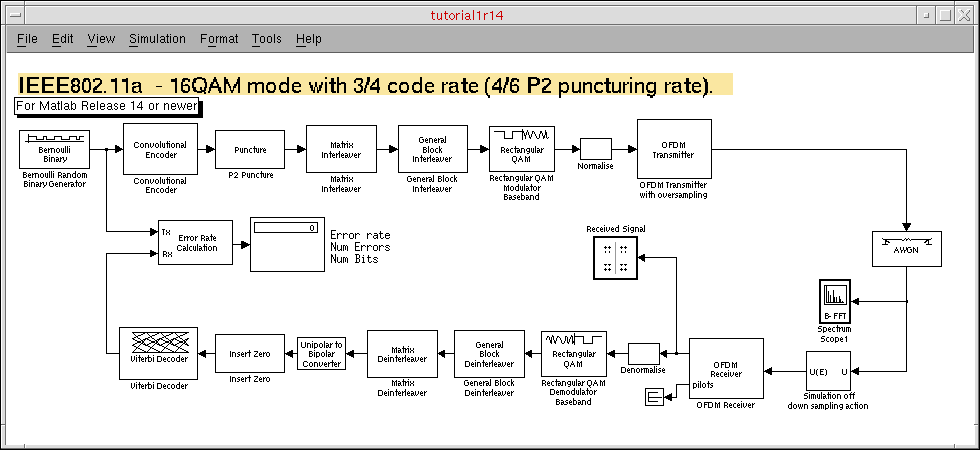The height and width of the screenshot is (450, 980).
Task: Click the 'Simulation off down sampling action' label
Action: click(x=829, y=401)
